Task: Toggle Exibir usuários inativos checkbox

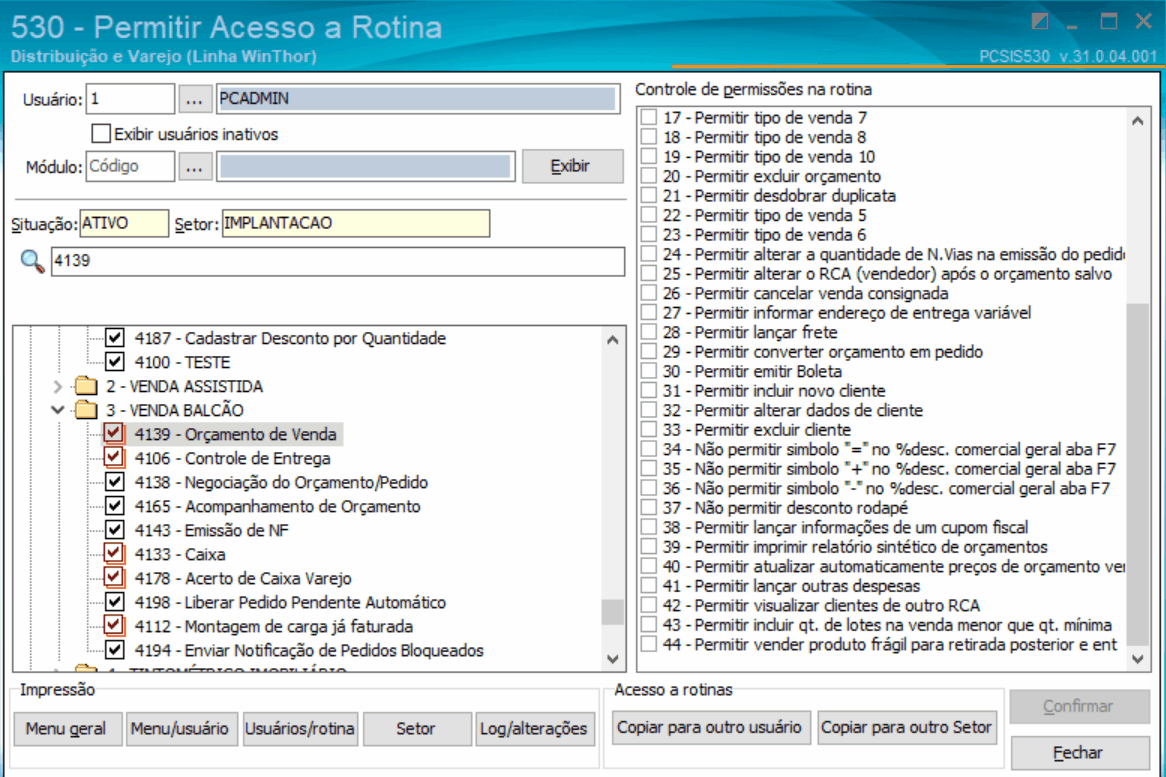Action: (100, 134)
